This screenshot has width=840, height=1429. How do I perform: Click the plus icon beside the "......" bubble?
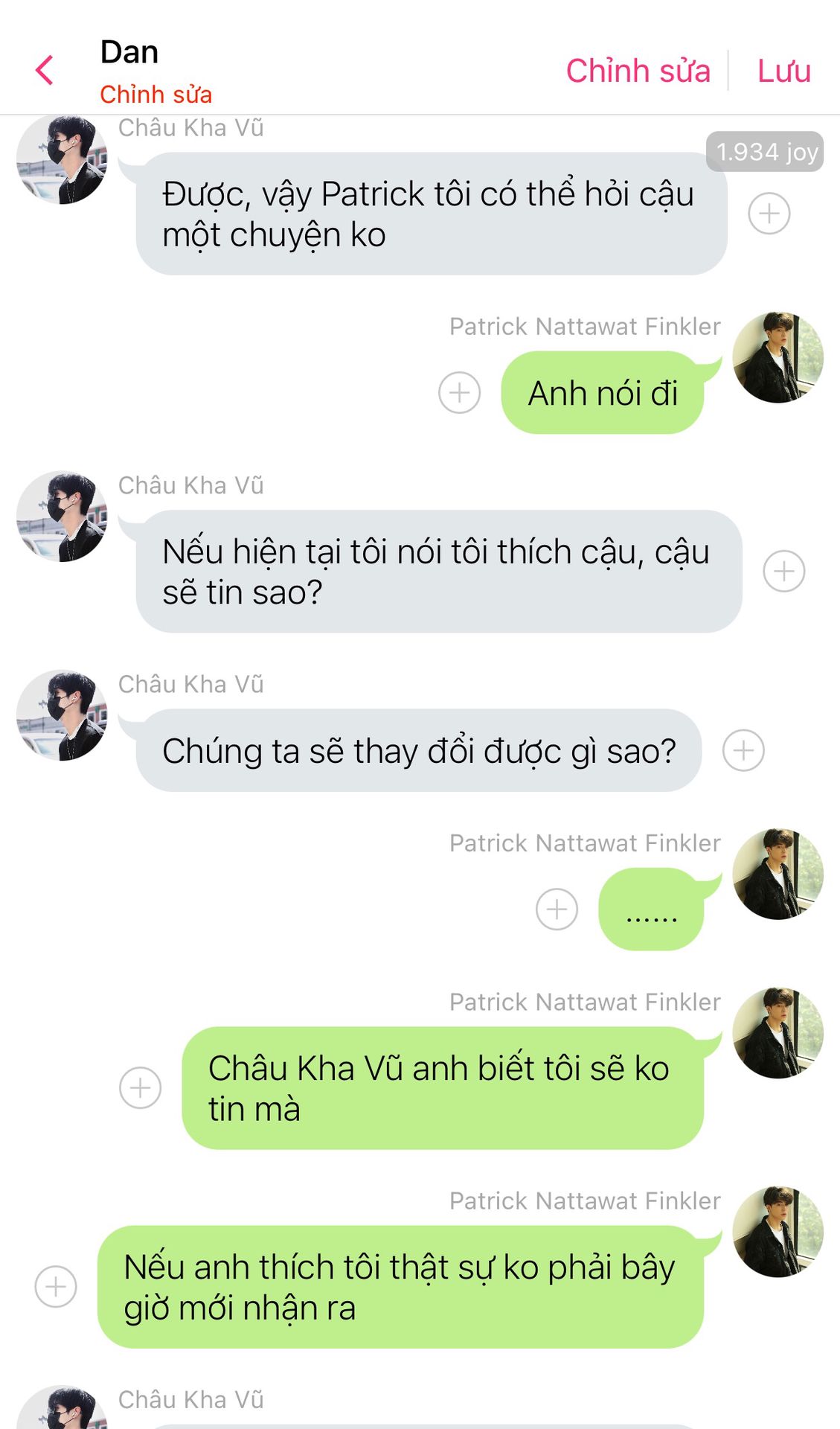557,909
